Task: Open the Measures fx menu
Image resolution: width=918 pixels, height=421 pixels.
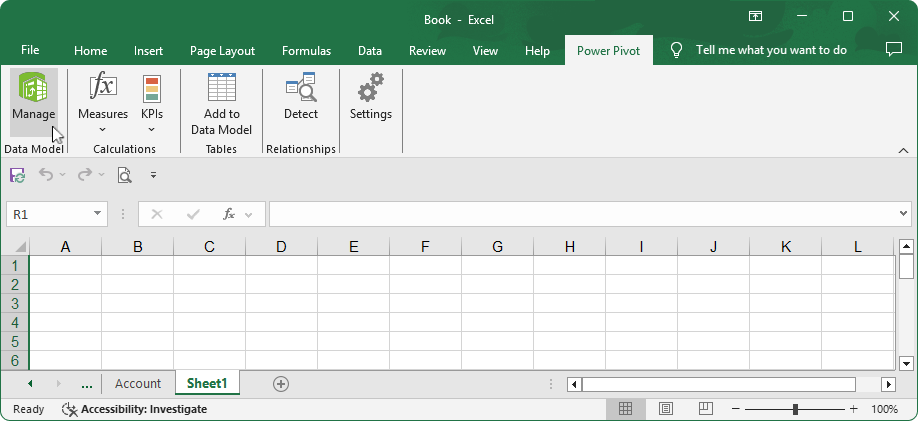Action: 103,101
